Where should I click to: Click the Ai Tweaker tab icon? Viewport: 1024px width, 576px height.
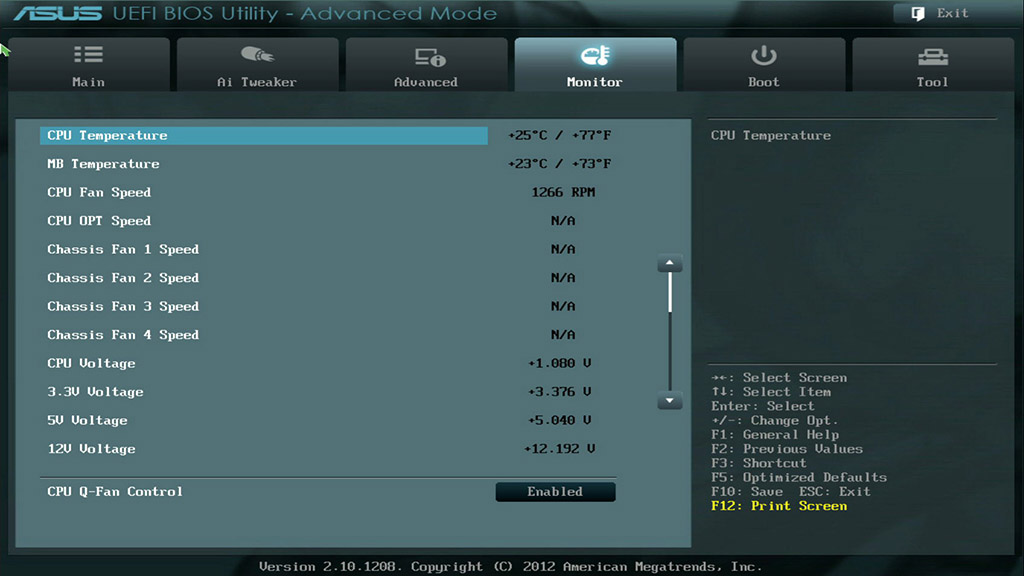click(257, 54)
